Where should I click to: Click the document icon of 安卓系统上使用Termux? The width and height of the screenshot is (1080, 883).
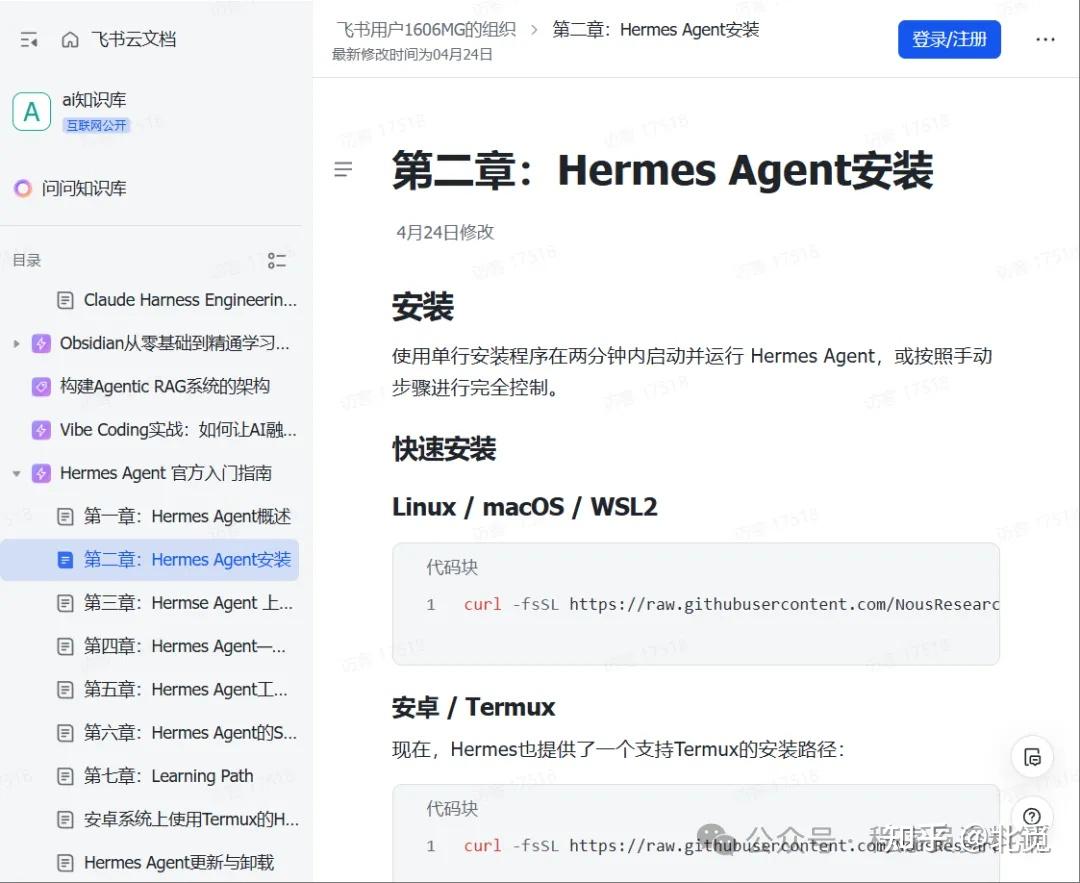(x=65, y=820)
